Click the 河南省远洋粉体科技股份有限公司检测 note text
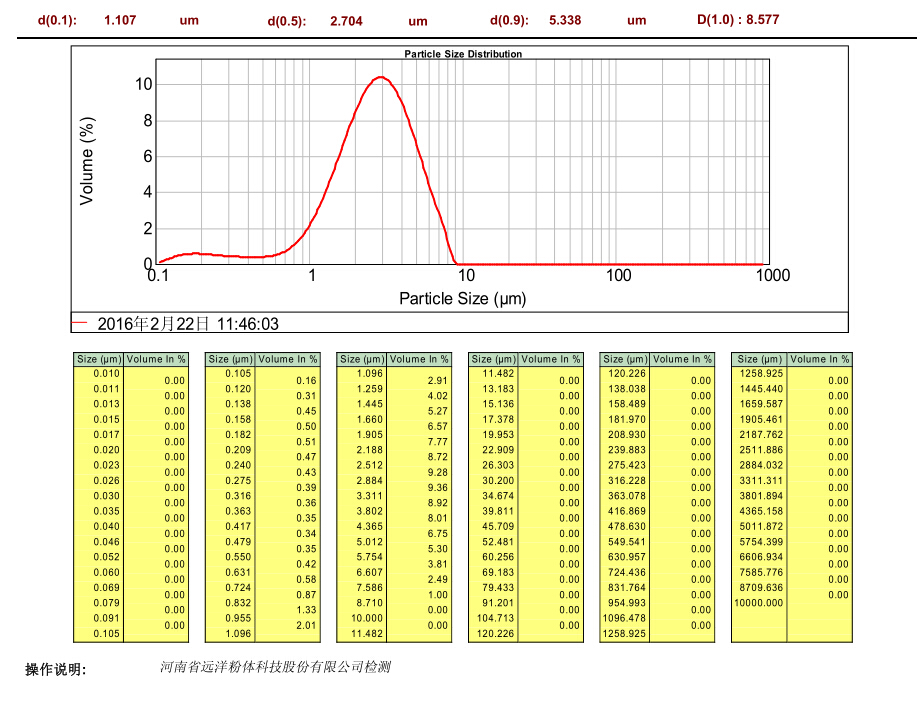The width and height of the screenshot is (921, 703). click(275, 667)
